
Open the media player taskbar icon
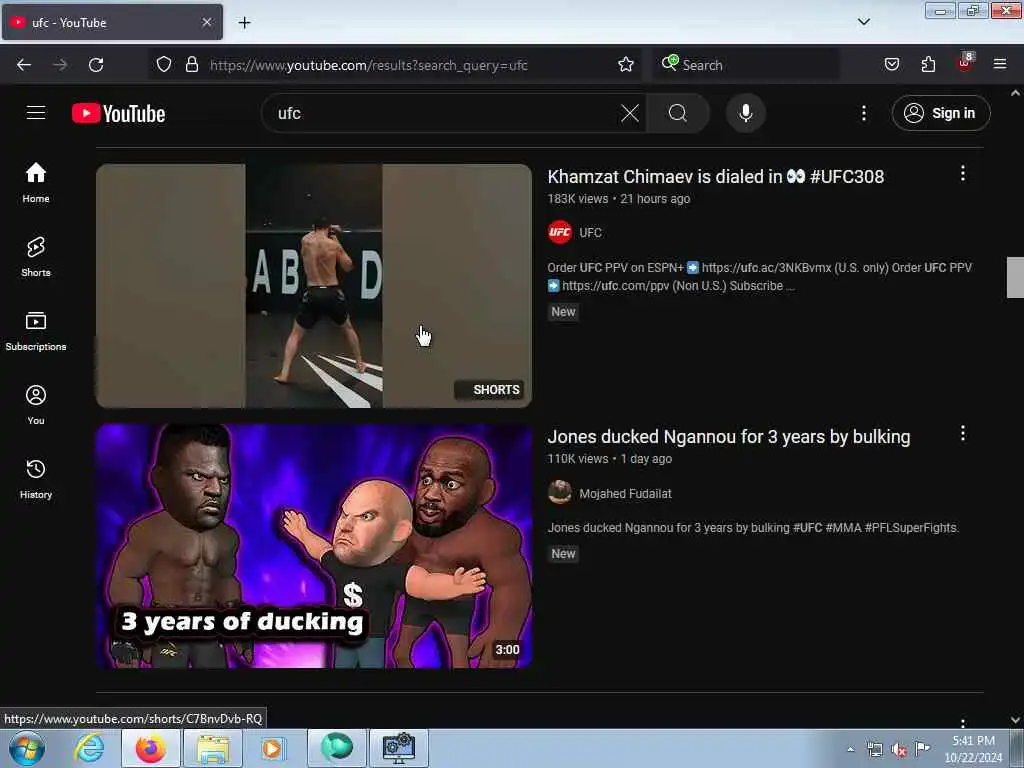pyautogui.click(x=272, y=748)
